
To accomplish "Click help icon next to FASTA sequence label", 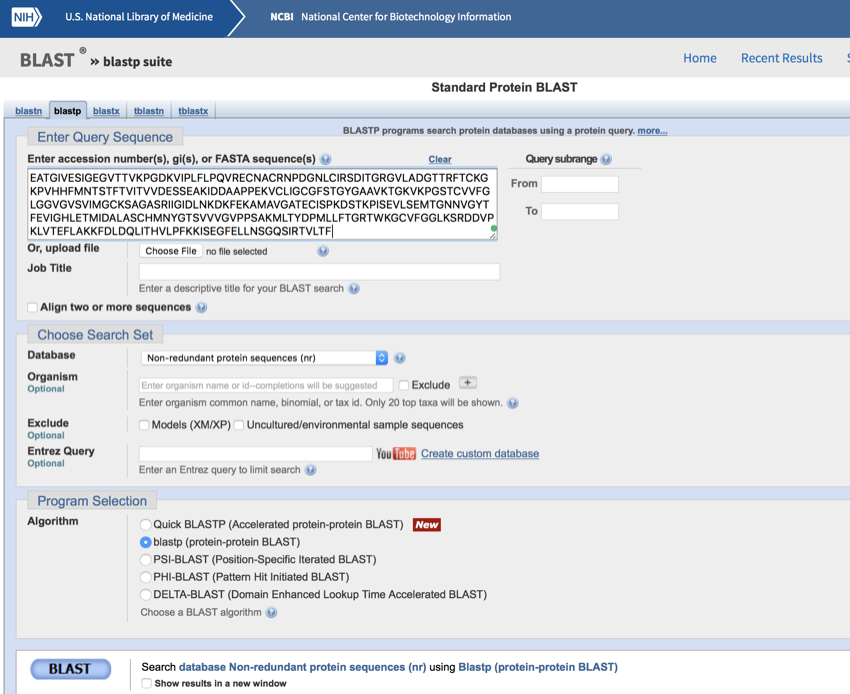I will 326,160.
